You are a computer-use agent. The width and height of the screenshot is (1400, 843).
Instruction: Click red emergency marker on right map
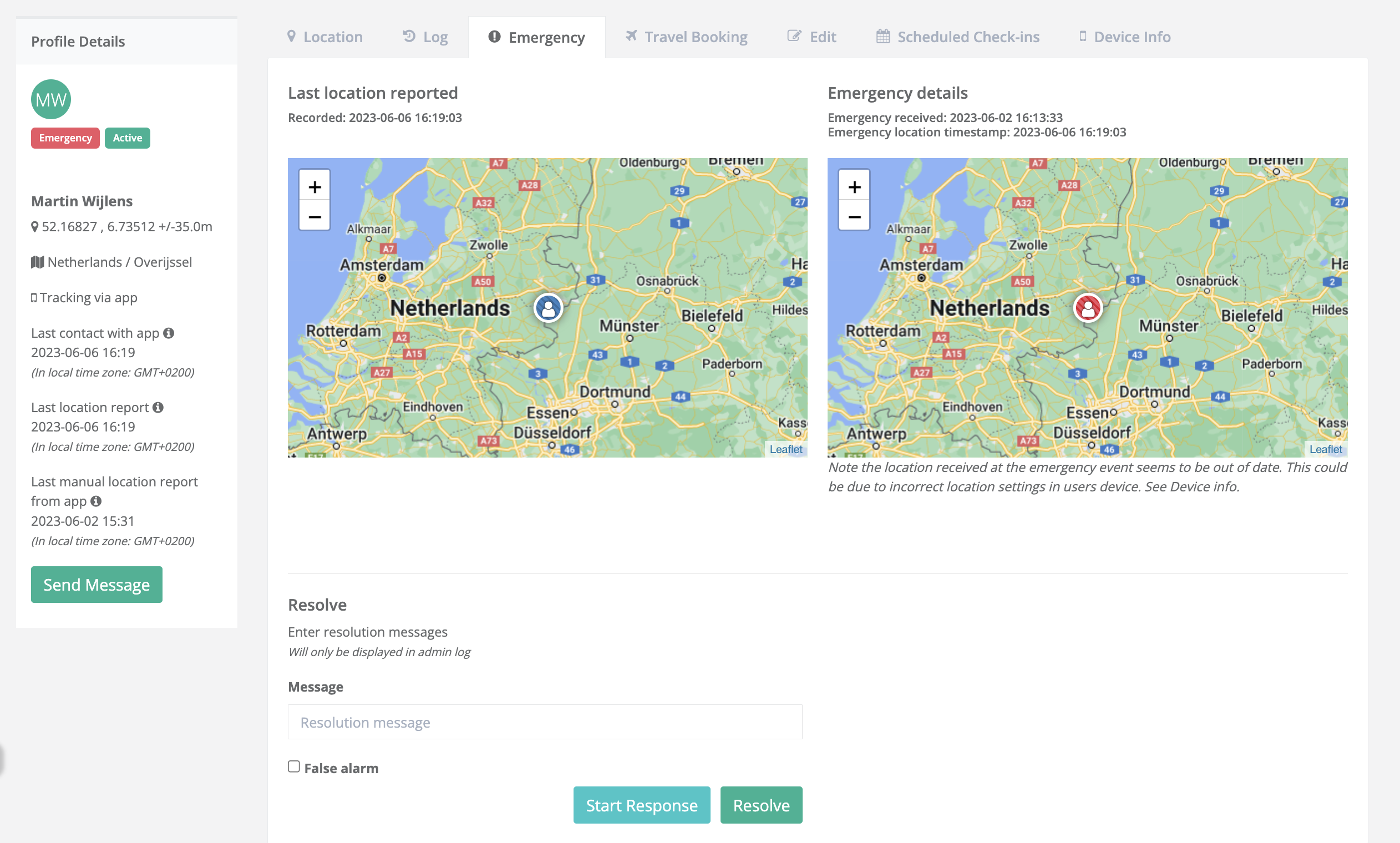[1088, 308]
